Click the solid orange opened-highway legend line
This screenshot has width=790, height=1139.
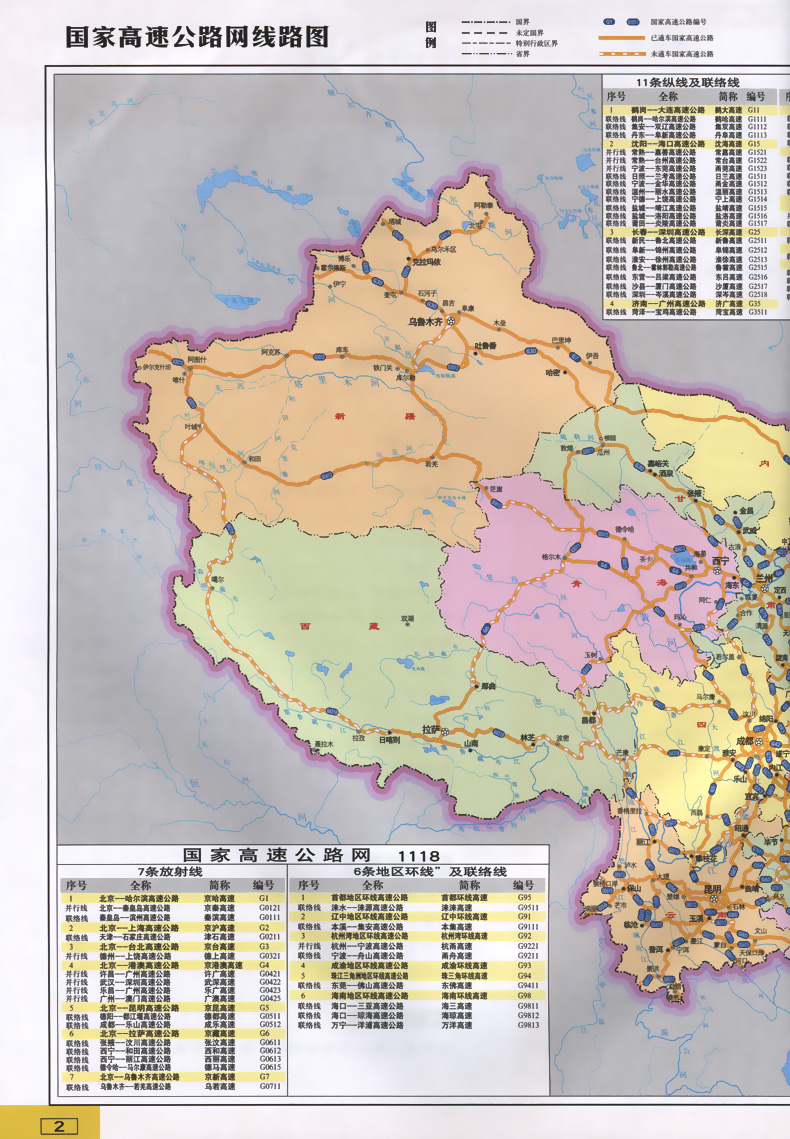pyautogui.click(x=622, y=38)
